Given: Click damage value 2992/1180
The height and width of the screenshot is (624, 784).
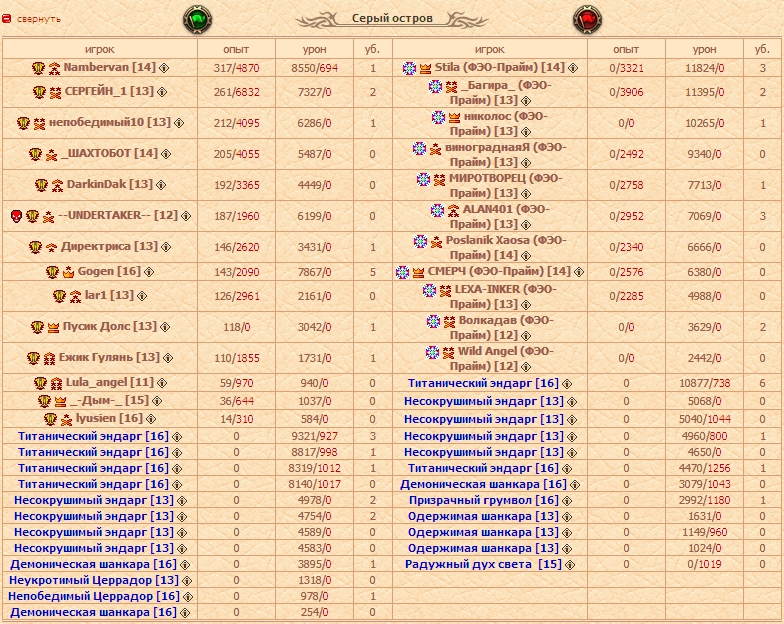Looking at the screenshot, I should [x=704, y=500].
